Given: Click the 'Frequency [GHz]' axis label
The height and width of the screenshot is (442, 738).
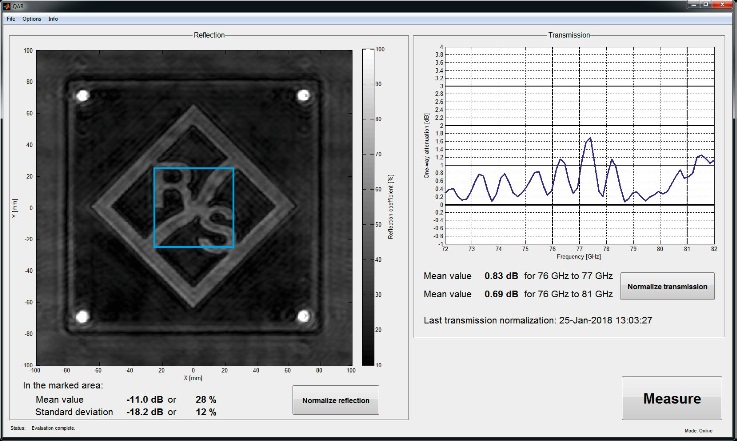Looking at the screenshot, I should [x=578, y=257].
